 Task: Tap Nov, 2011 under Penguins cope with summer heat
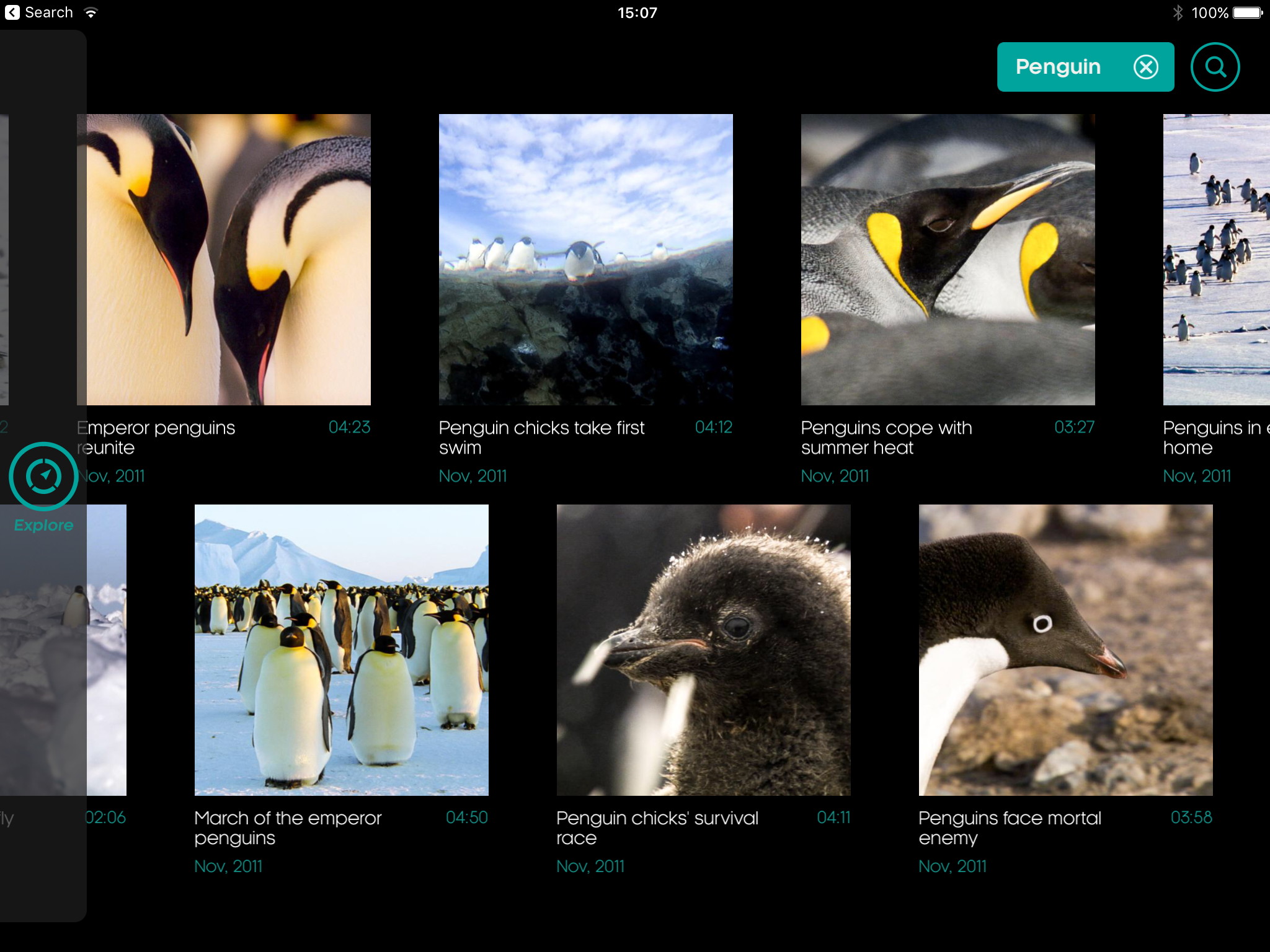click(x=835, y=476)
